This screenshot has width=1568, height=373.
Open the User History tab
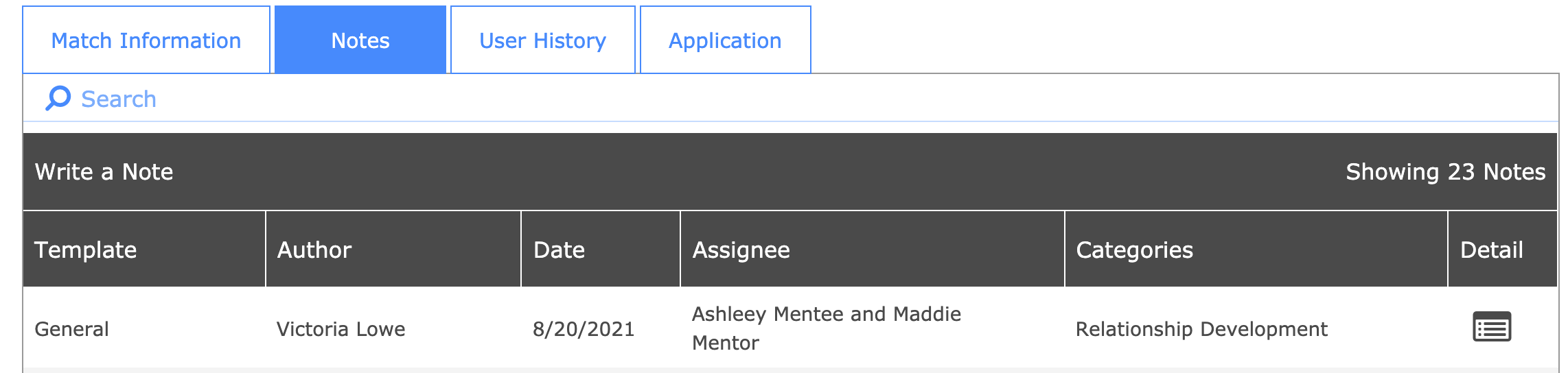coord(542,40)
